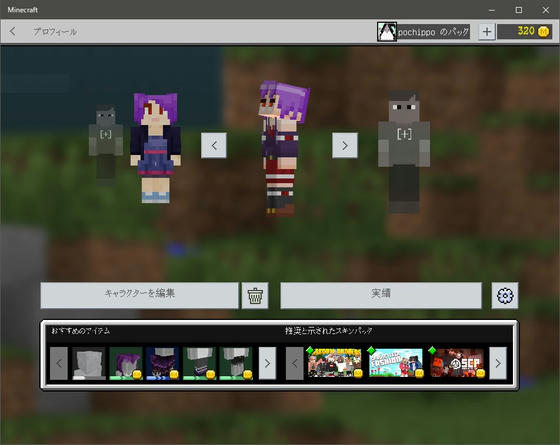Click the 320 Minecoins balance

(524, 32)
